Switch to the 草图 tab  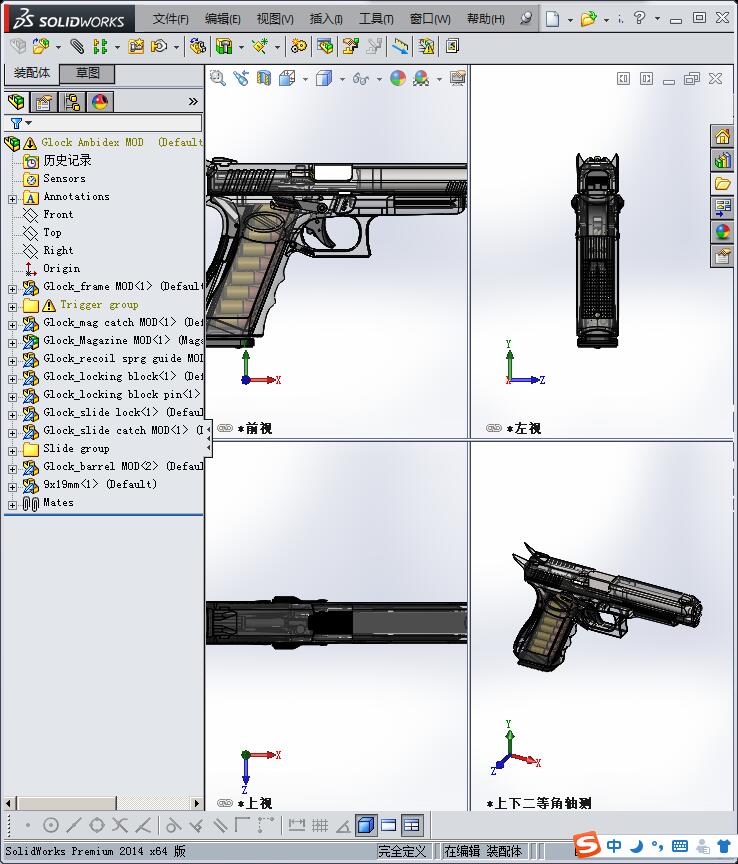coord(87,73)
